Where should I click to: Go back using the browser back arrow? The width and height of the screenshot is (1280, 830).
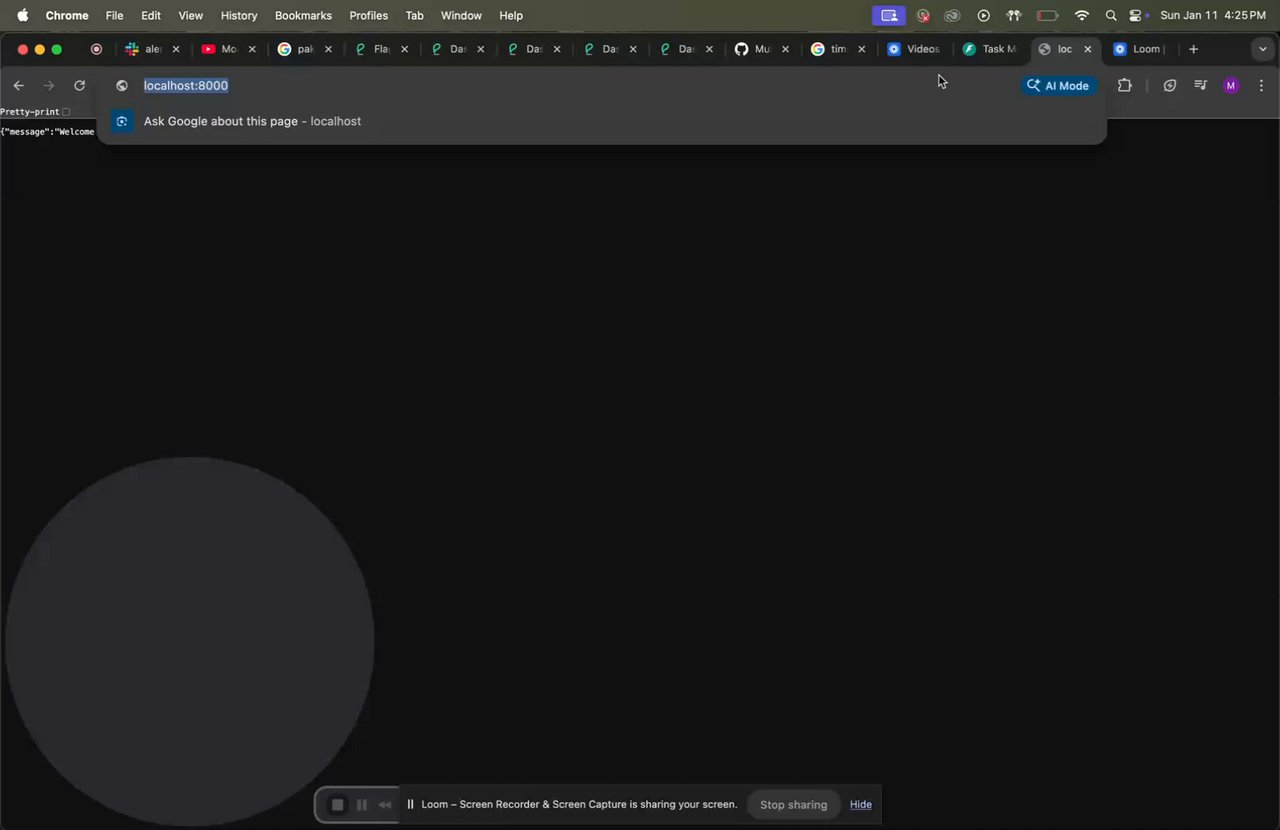(x=18, y=86)
